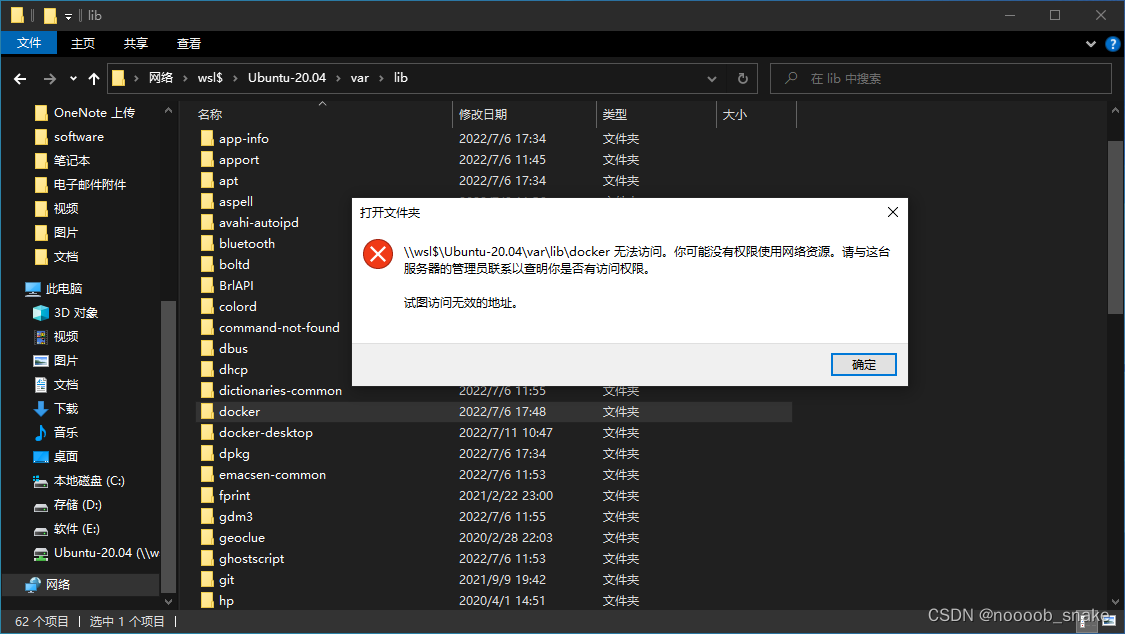This screenshot has height=634, width=1125.
Task: Close the 打开文件夹 error dialog
Action: (x=893, y=212)
